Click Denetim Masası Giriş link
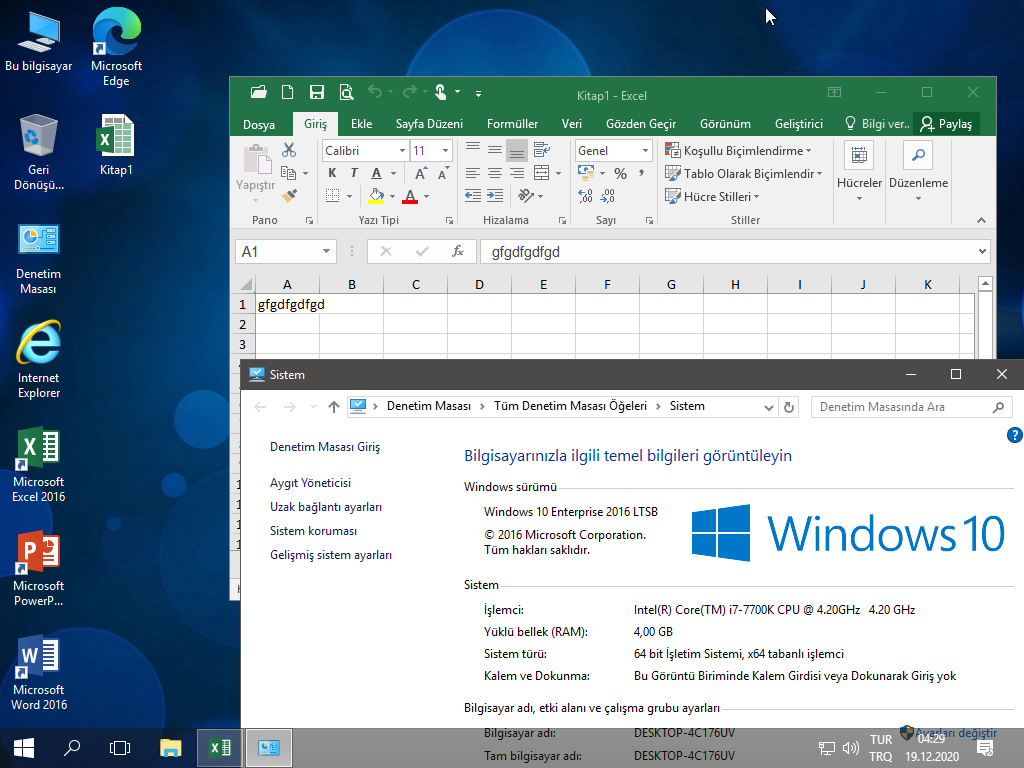 [325, 447]
